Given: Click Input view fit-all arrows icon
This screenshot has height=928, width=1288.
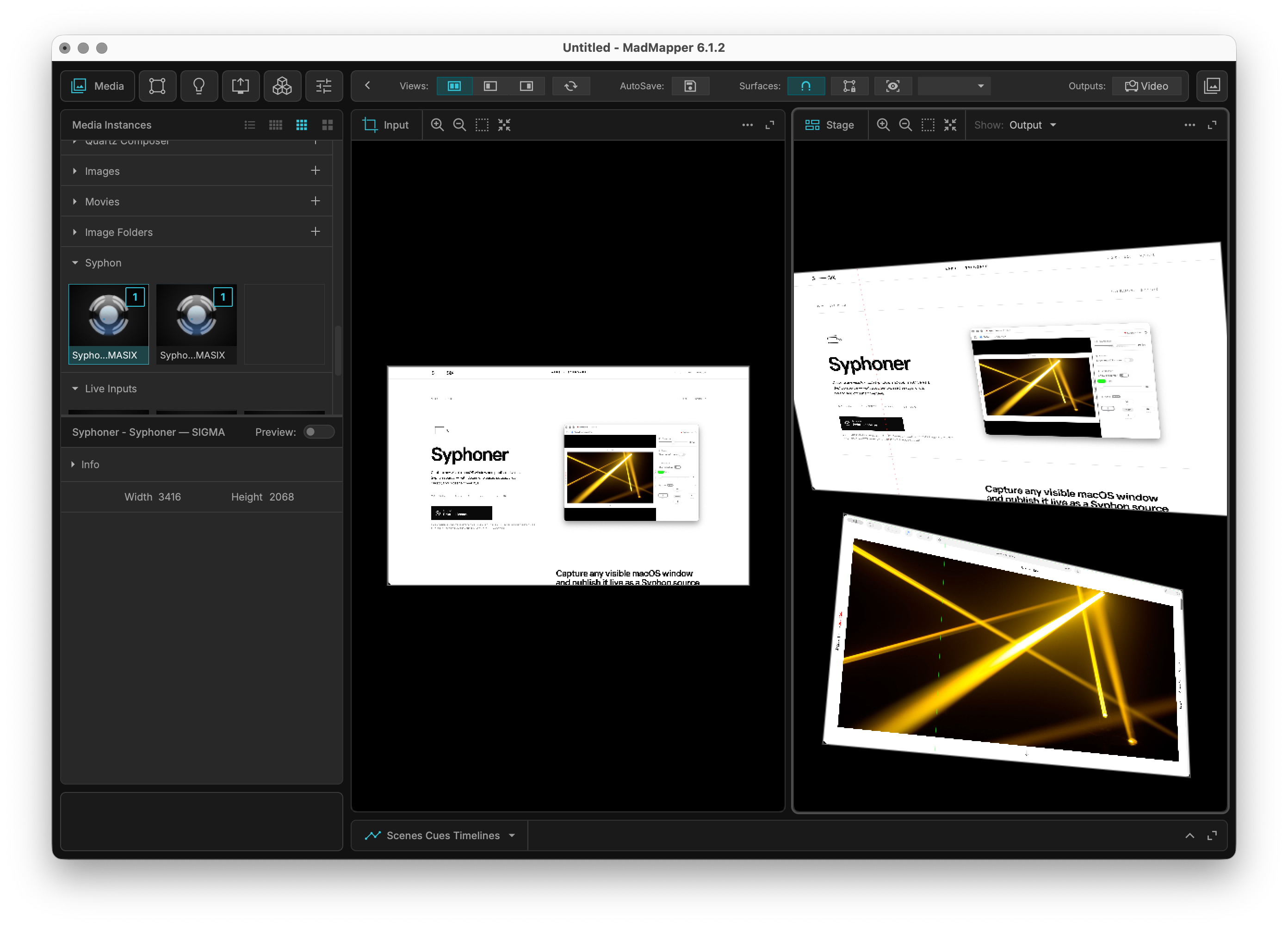Looking at the screenshot, I should 504,125.
